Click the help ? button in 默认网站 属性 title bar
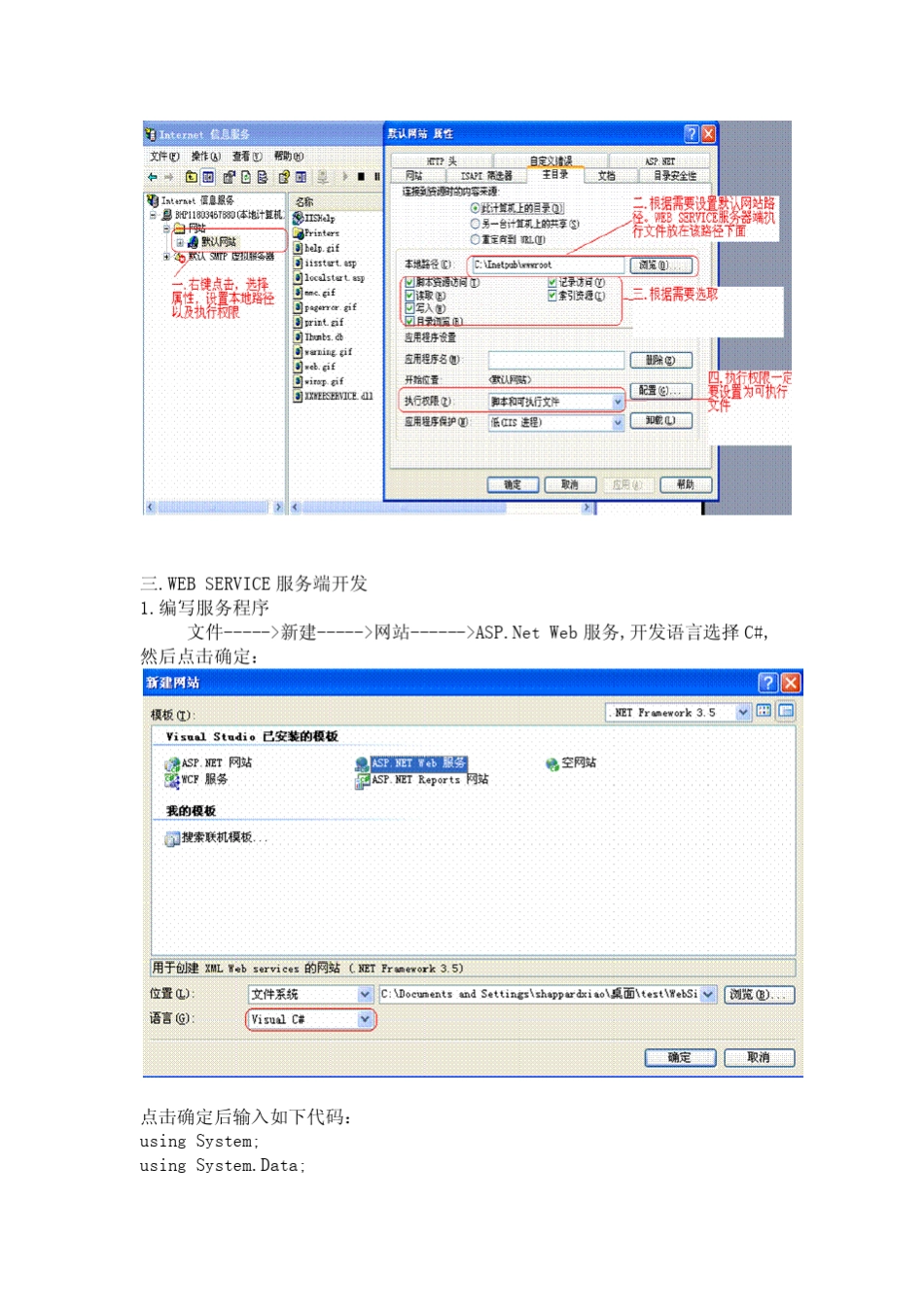Viewport: 924px width, 1307px height. (x=692, y=133)
